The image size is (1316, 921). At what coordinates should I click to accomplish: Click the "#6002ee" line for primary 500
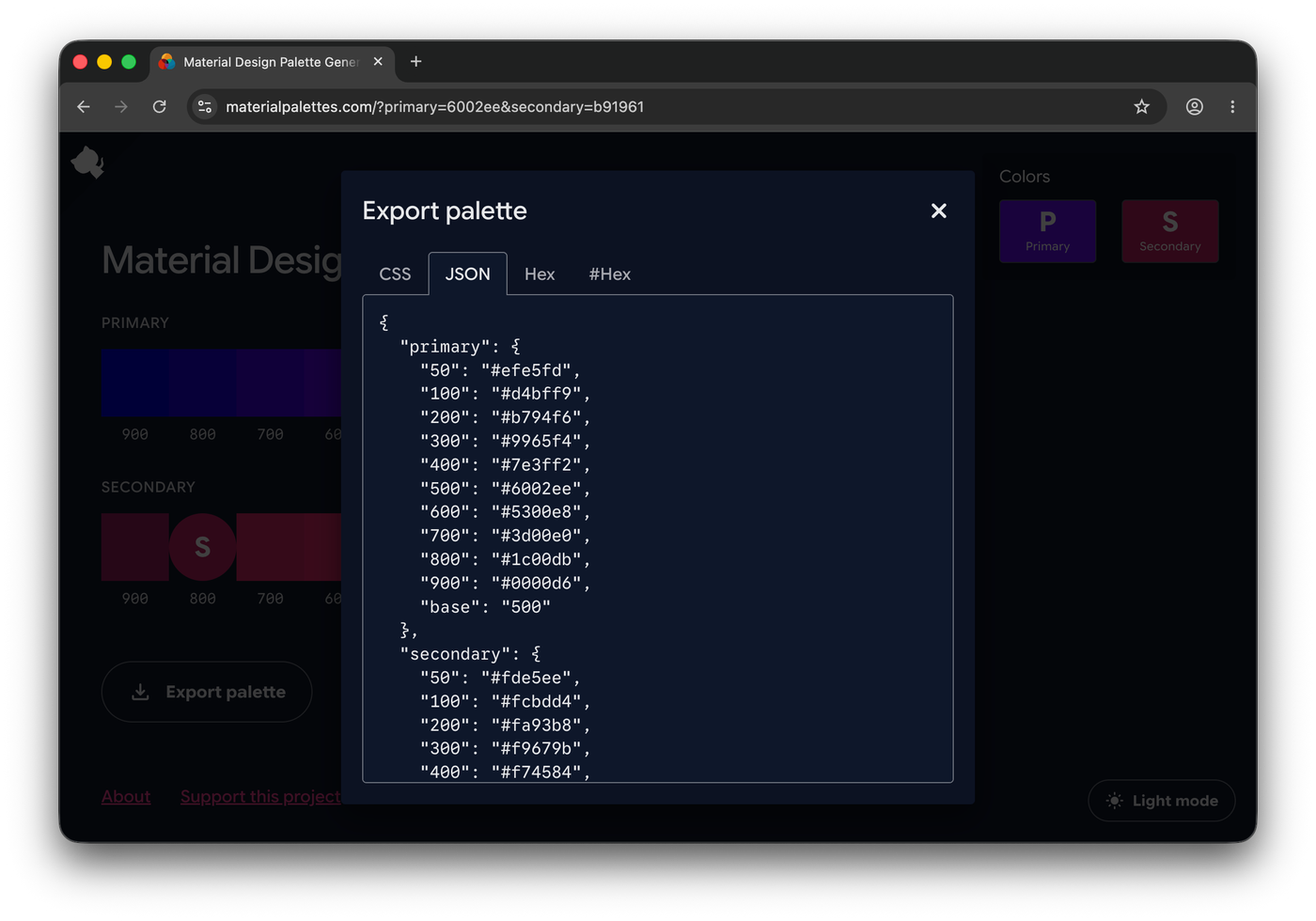coord(505,489)
